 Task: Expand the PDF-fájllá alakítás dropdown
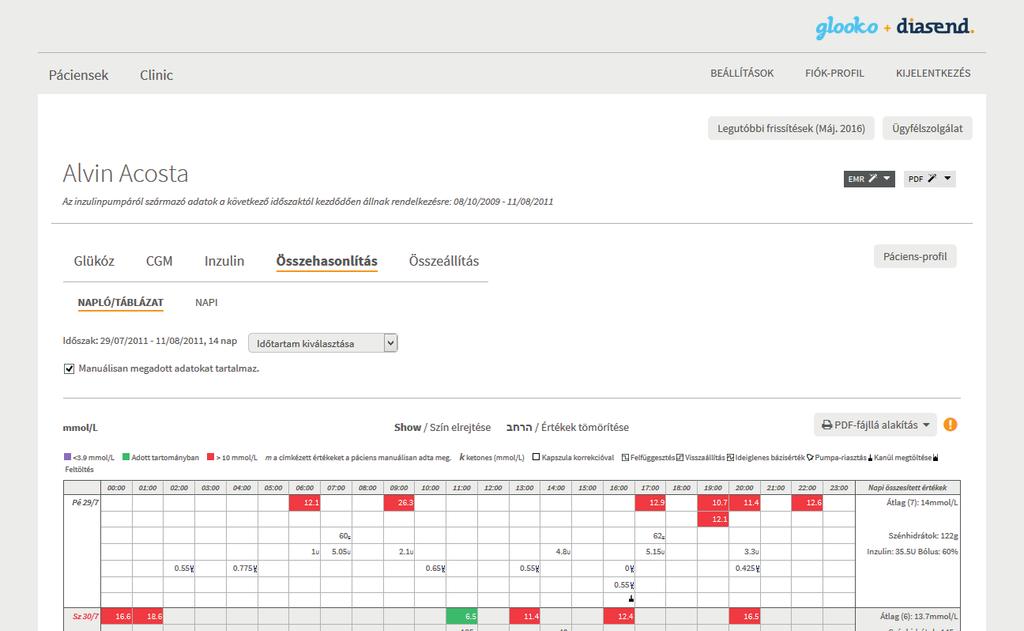coord(926,425)
